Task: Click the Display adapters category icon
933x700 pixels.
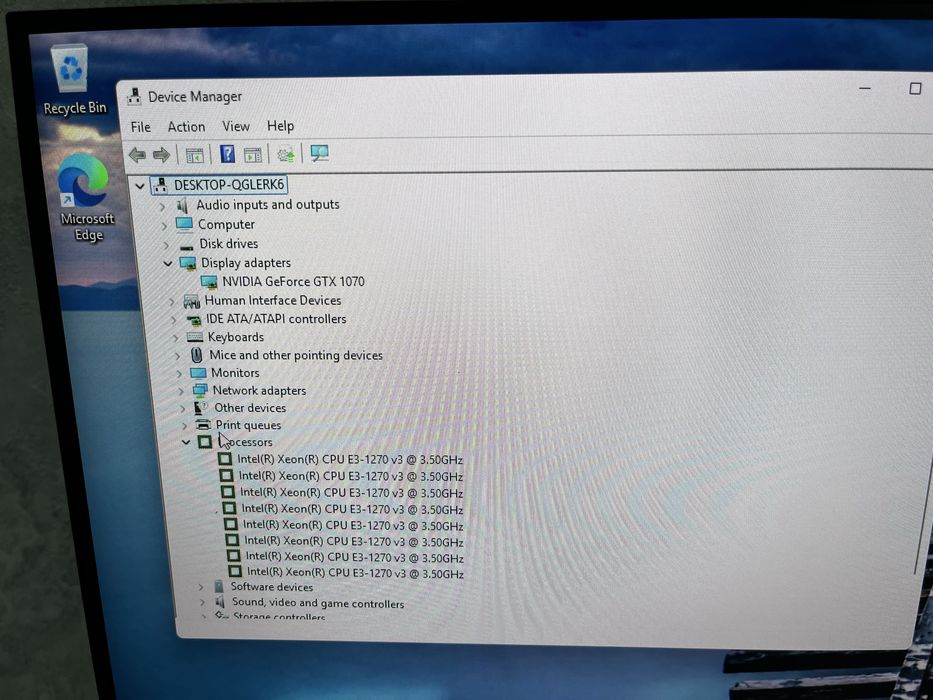Action: (188, 264)
